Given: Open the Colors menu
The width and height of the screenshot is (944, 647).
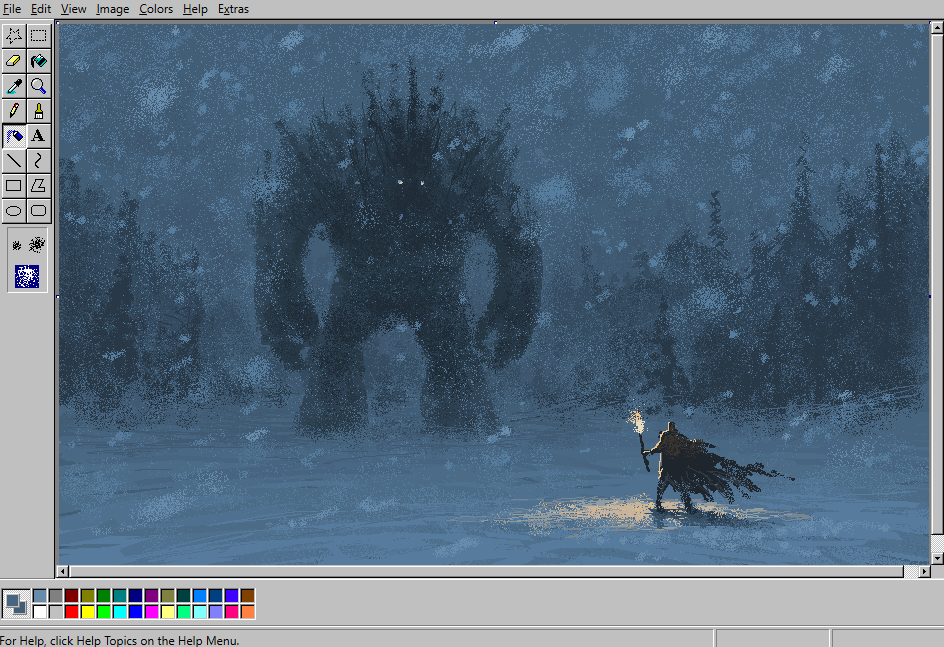Looking at the screenshot, I should 156,9.
